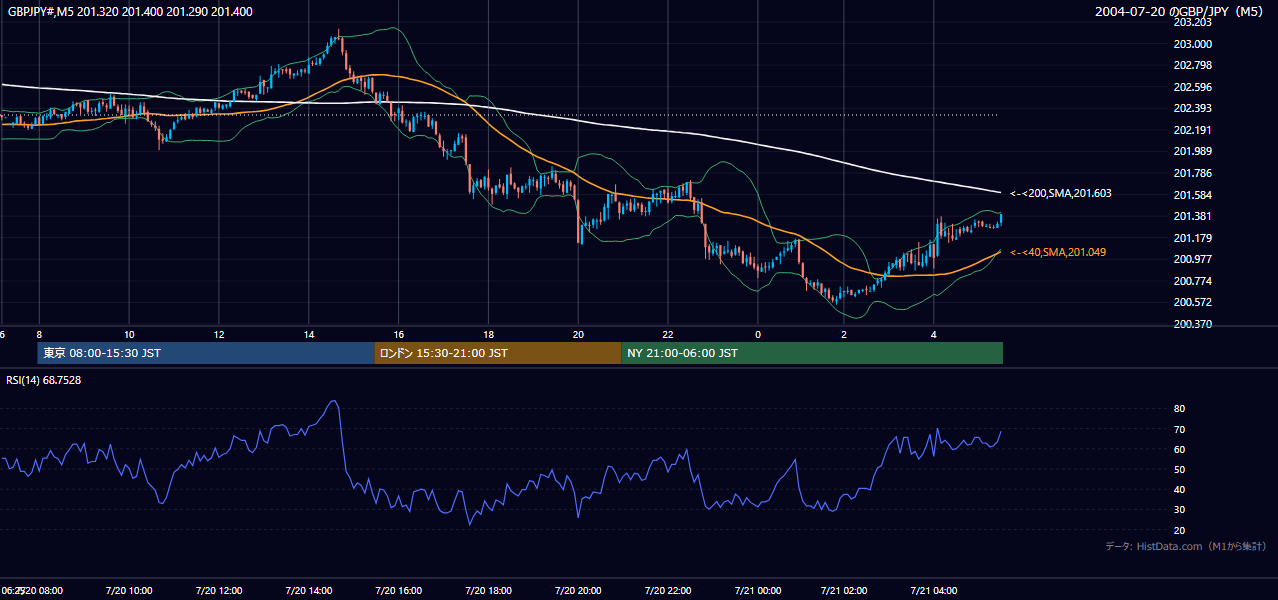Click hour marker 12 under the price chart

[218, 334]
